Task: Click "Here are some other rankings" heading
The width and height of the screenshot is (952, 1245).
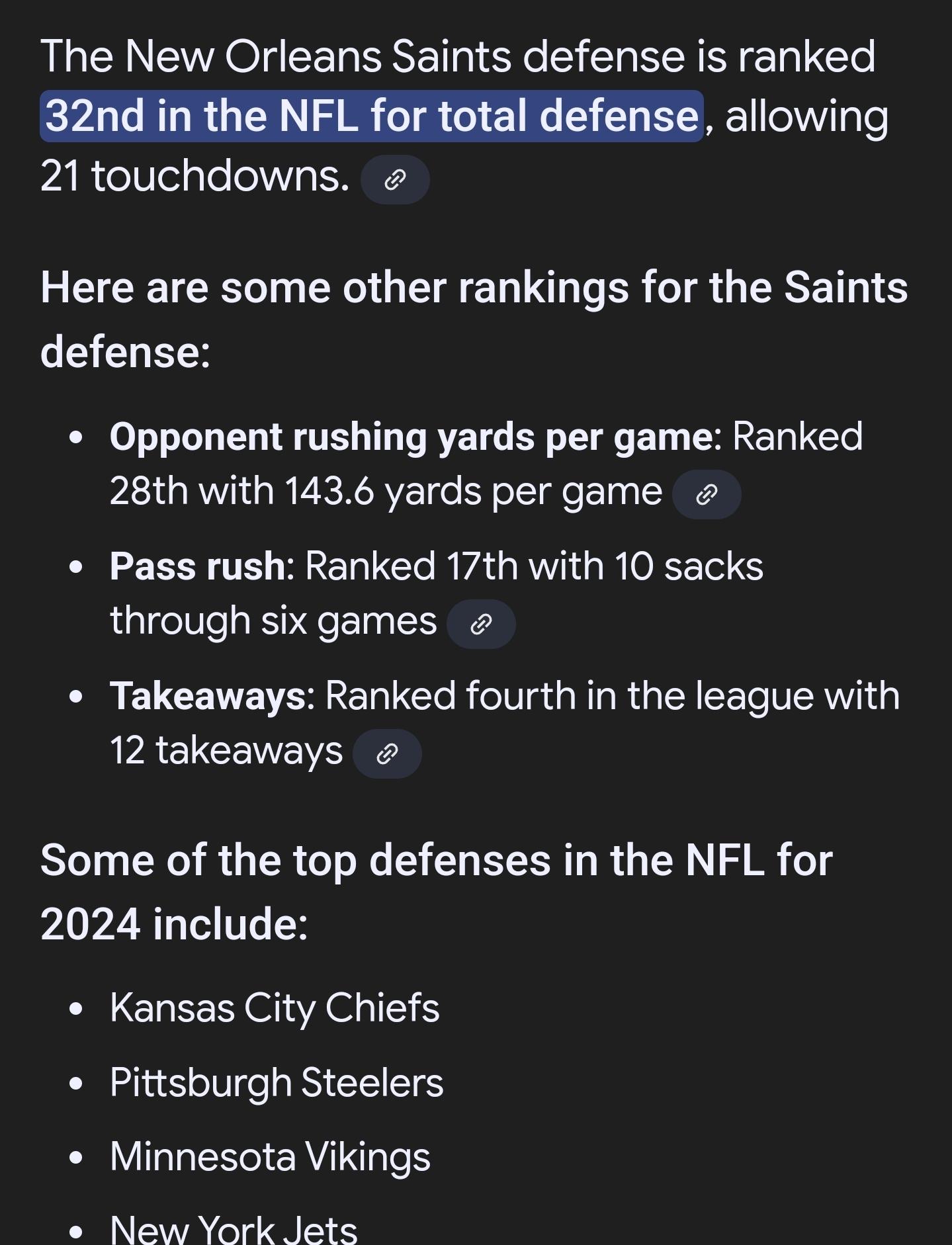Action: tap(474, 320)
